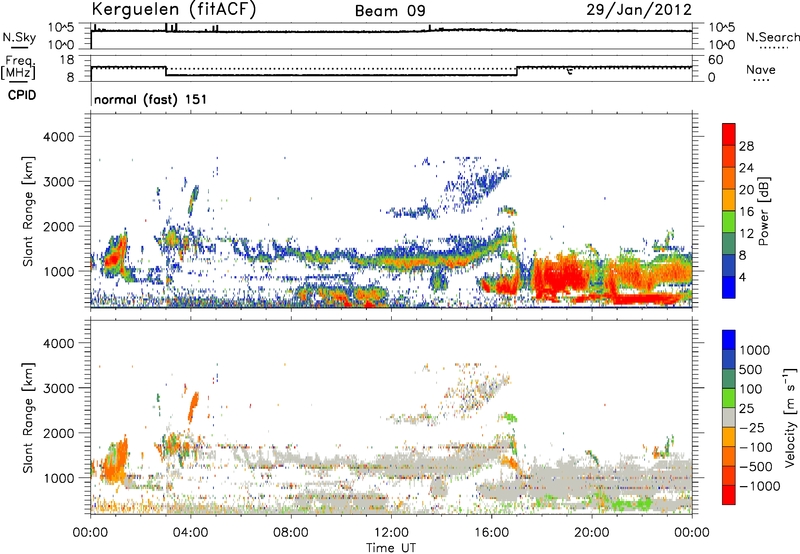Click the '4000' tick on the power panel
Viewport: 800px width, 554px height.
coord(59,137)
